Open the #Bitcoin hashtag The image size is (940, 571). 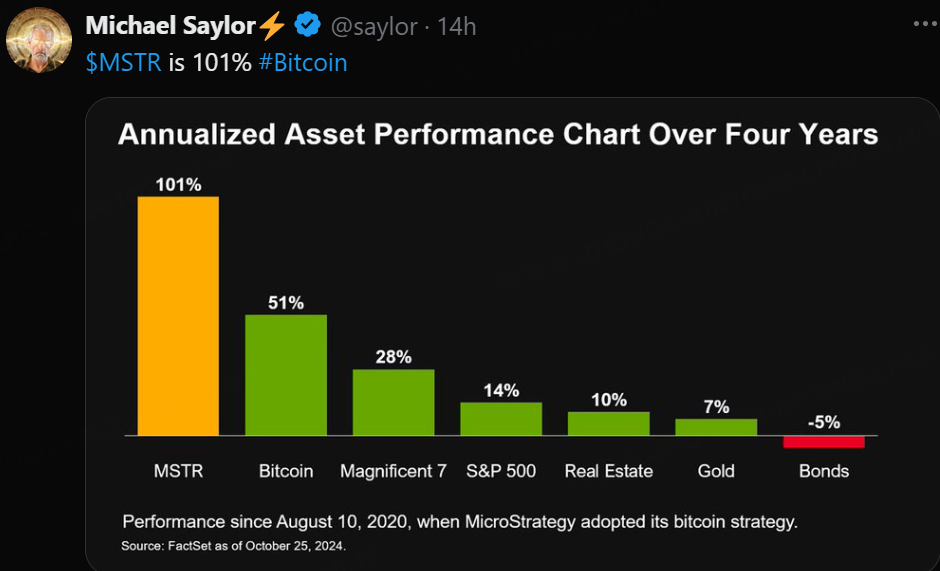coord(302,62)
